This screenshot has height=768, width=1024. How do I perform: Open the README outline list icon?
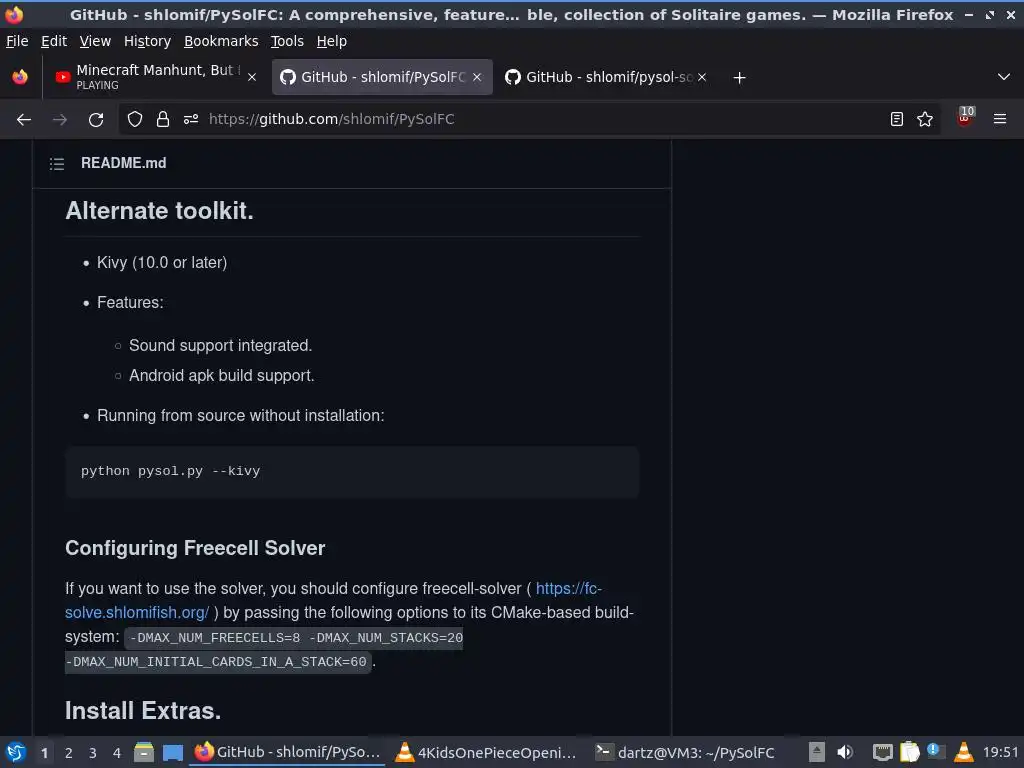click(x=57, y=163)
